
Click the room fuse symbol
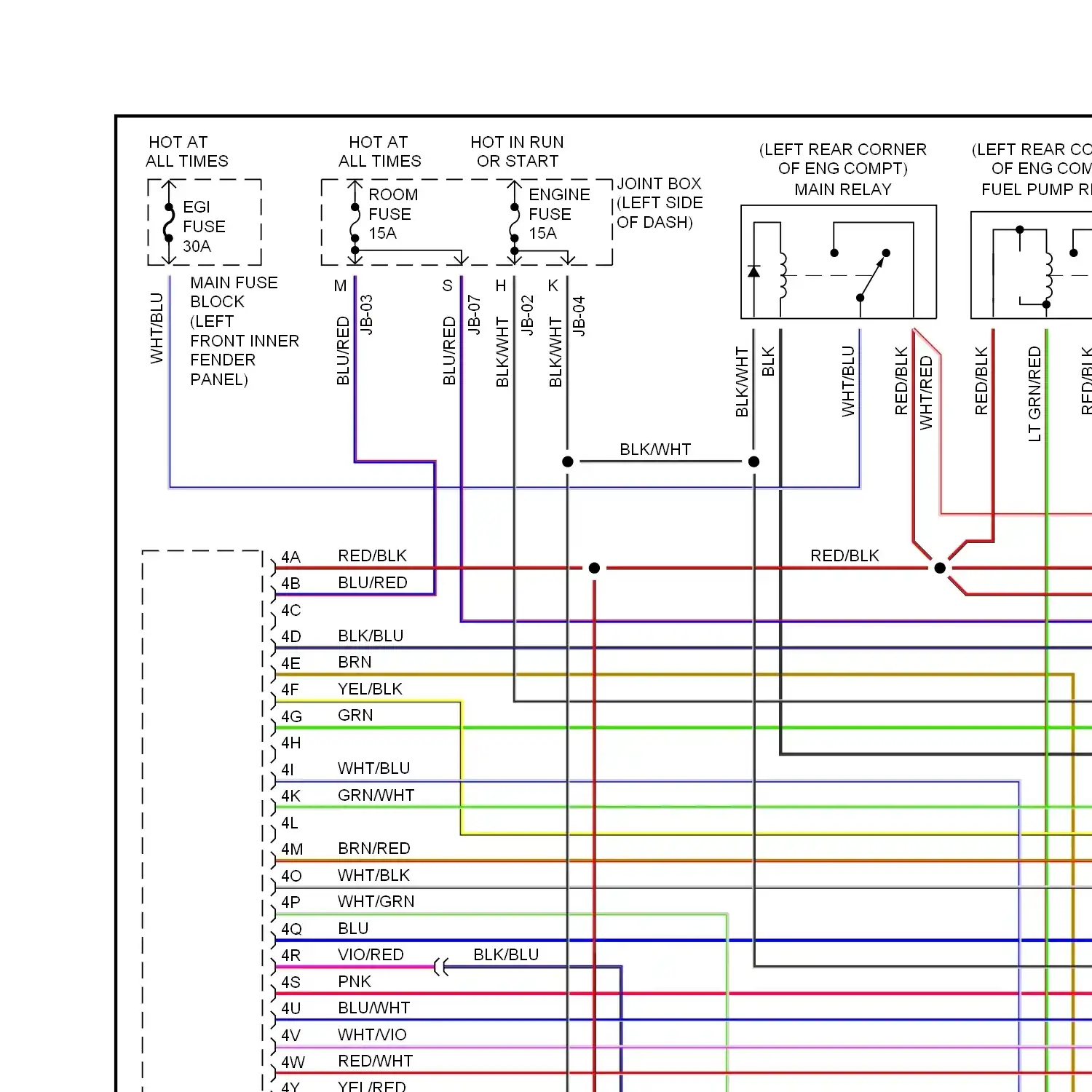[355, 222]
